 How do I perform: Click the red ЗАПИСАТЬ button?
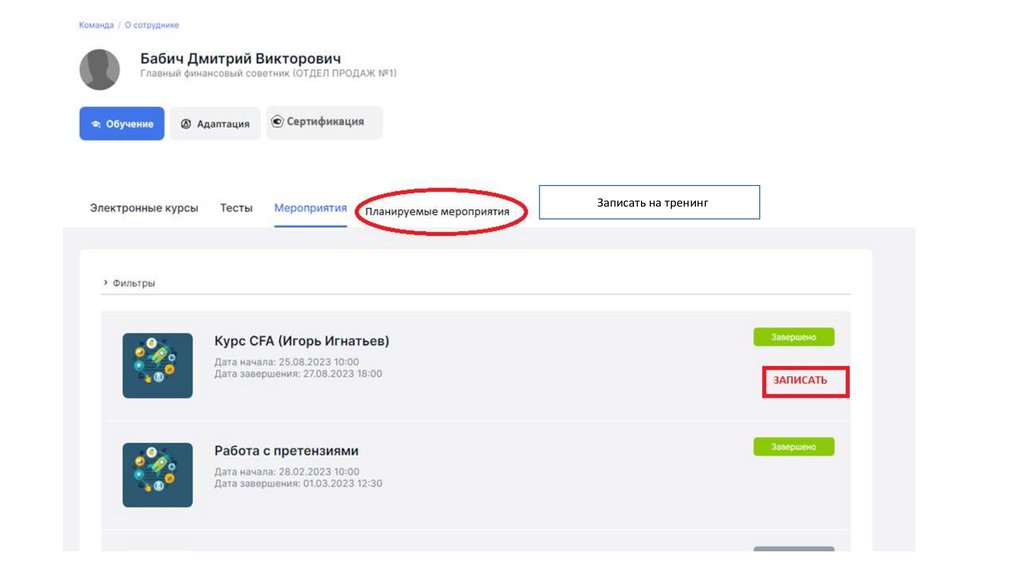805,381
